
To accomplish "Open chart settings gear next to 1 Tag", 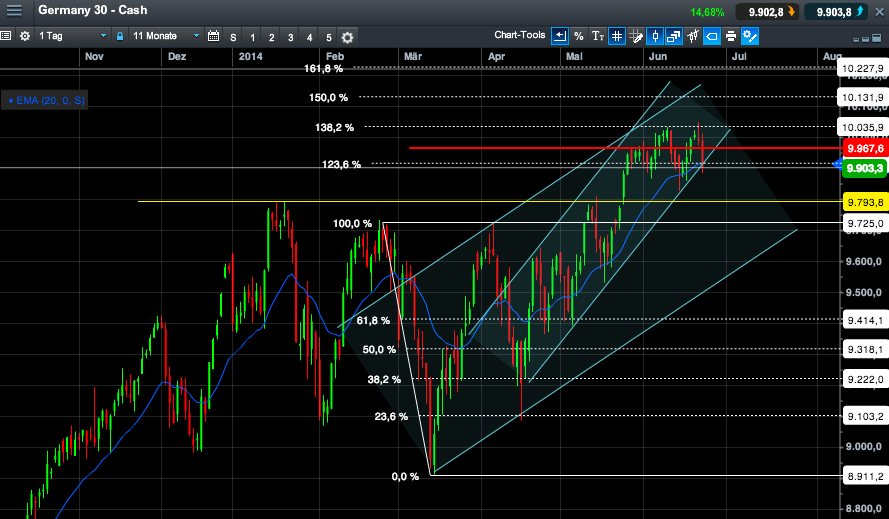I will 25,36.
